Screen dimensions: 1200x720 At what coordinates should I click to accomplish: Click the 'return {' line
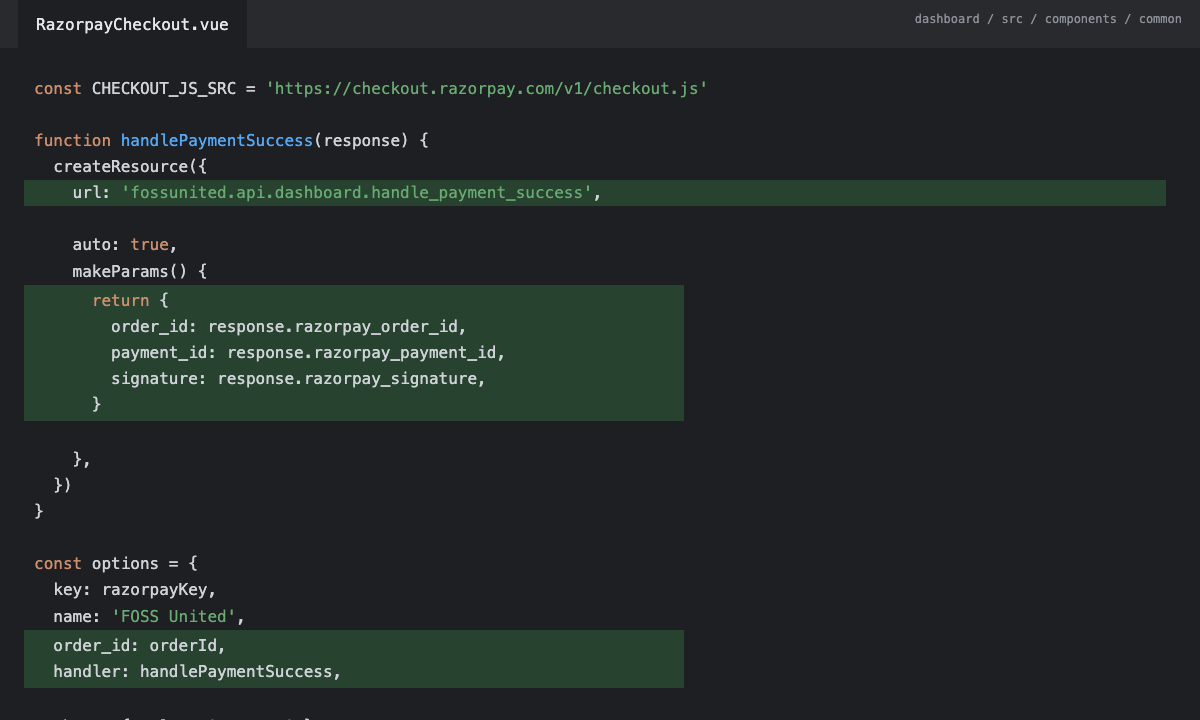130,300
